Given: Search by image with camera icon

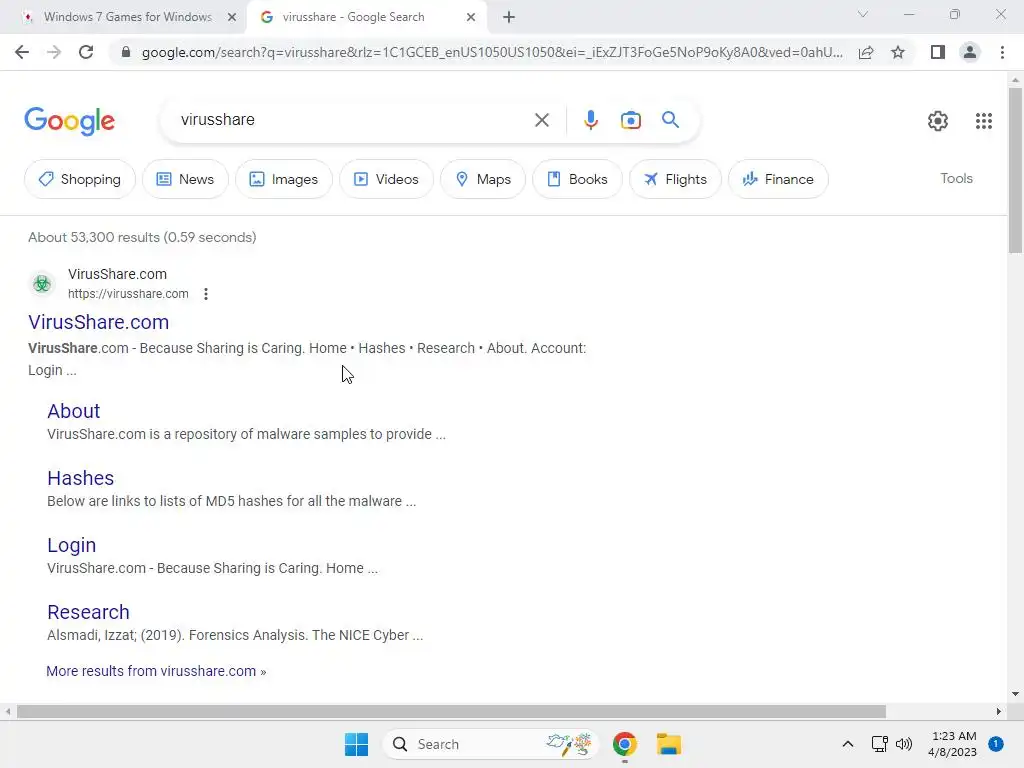Looking at the screenshot, I should 631,120.
